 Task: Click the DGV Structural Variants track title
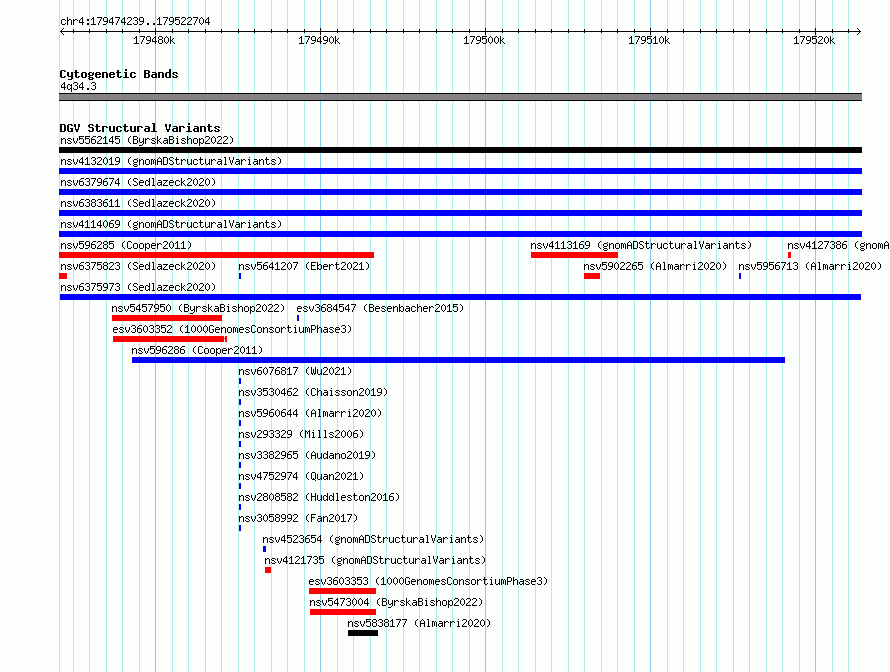click(140, 128)
